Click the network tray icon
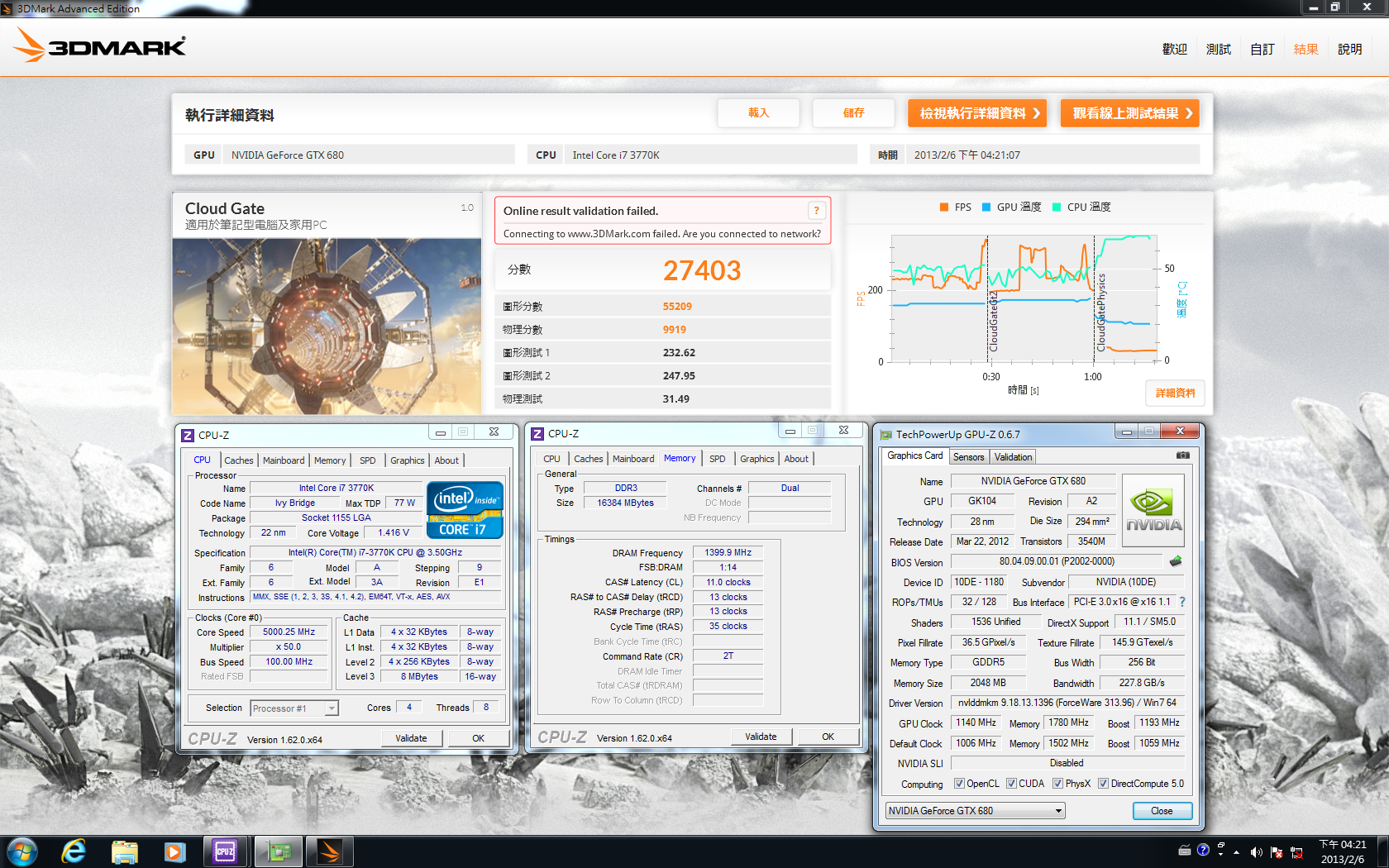The height and width of the screenshot is (868, 1389). pos(1296,851)
